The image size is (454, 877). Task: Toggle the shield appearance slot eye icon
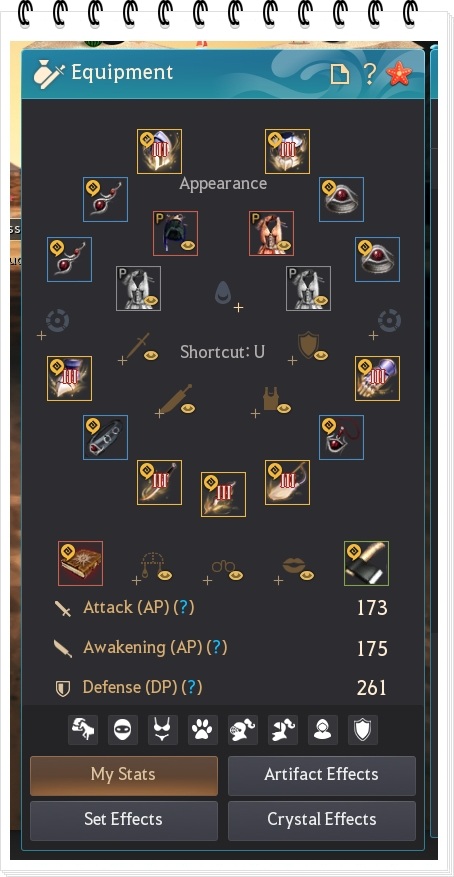click(321, 355)
